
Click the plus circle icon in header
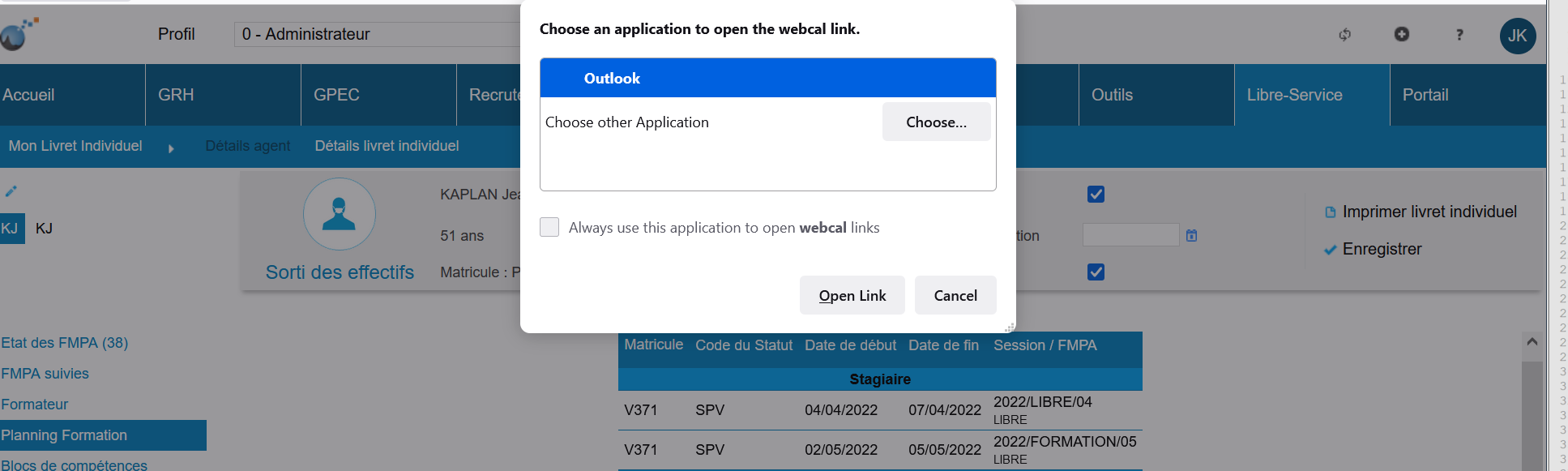(x=1401, y=34)
